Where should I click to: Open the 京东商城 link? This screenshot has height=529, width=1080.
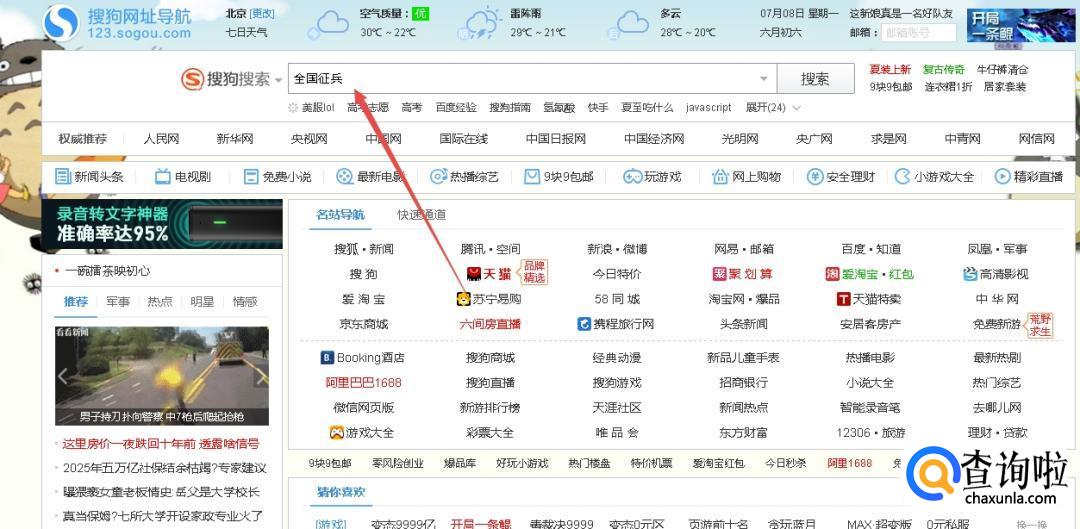pos(364,324)
